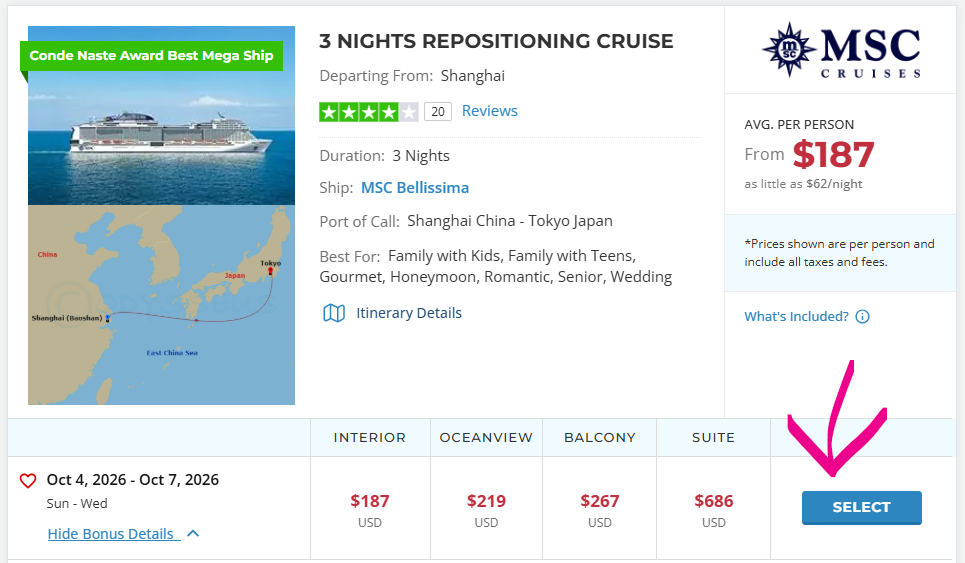Click the MSC Cruises logo
Image resolution: width=965 pixels, height=563 pixels.
(840, 51)
